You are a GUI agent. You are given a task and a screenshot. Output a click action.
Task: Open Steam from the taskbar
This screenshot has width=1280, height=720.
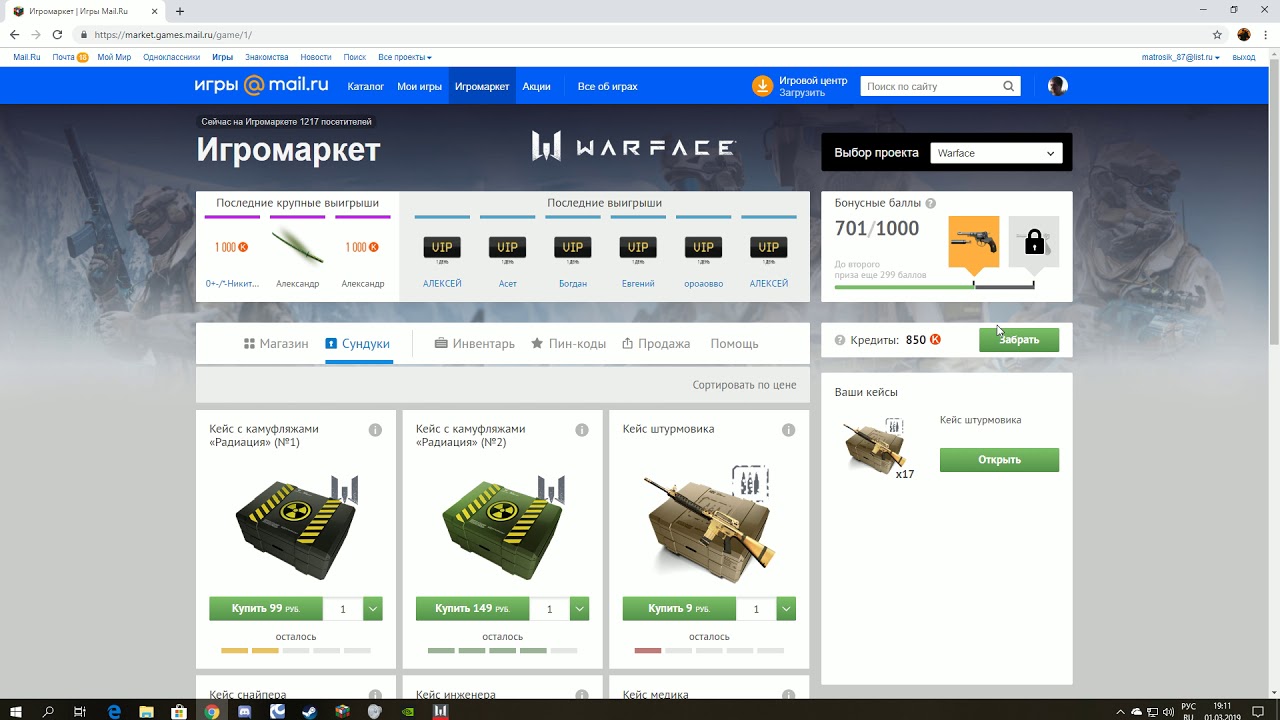pyautogui.click(x=310, y=711)
